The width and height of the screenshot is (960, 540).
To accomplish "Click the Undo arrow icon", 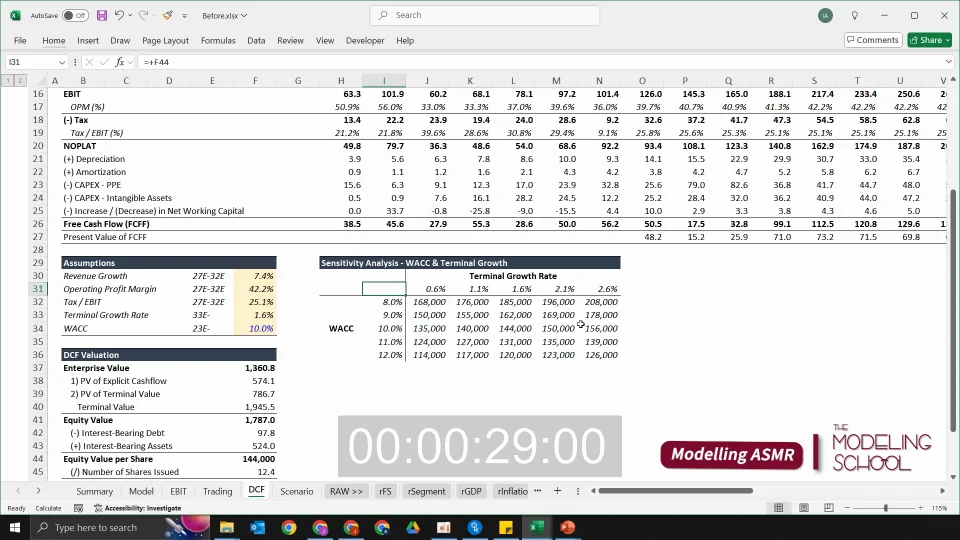I will [119, 15].
